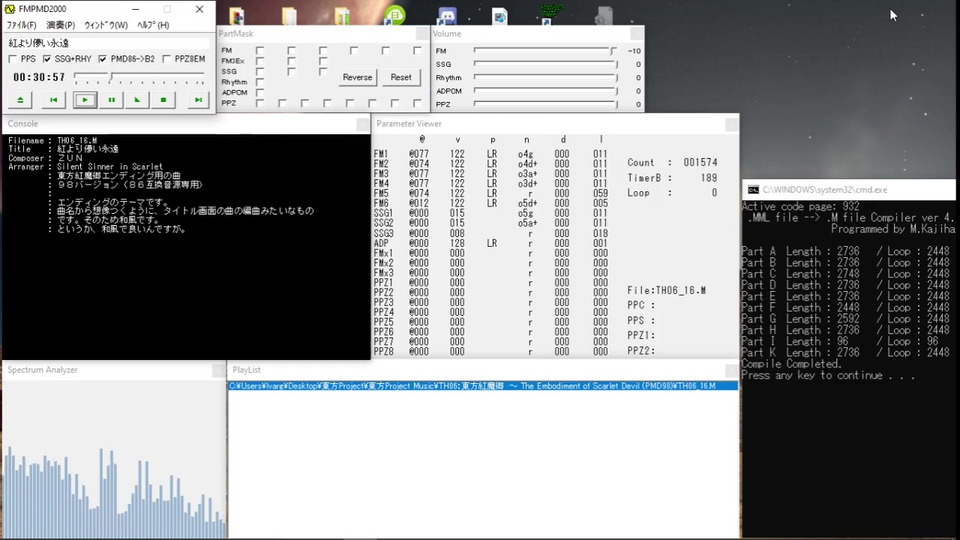Click the eject/open file button
Viewport: 960px width, 540px height.
pyautogui.click(x=20, y=100)
